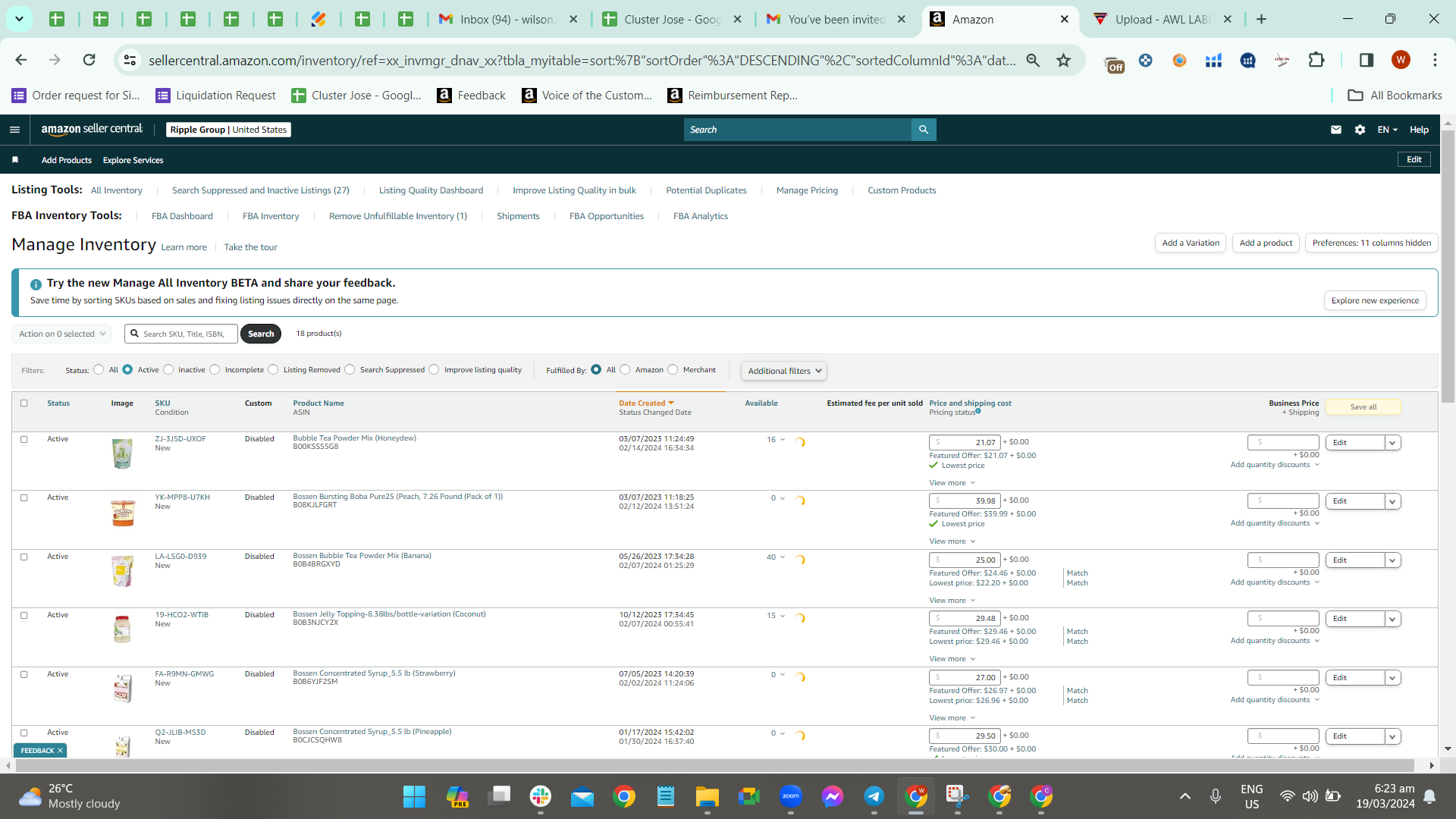Image resolution: width=1456 pixels, height=819 pixels.
Task: Open the new tab plus button
Action: (x=1262, y=19)
